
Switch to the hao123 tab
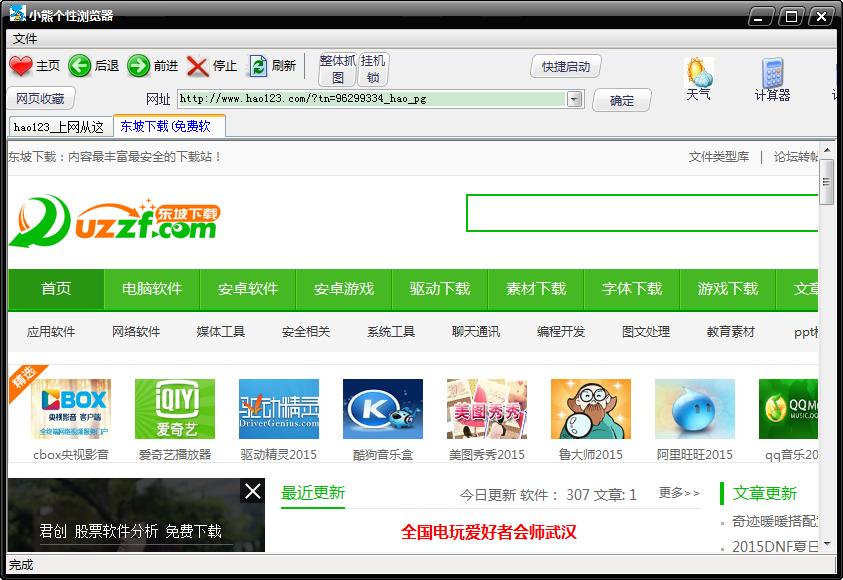pos(60,127)
